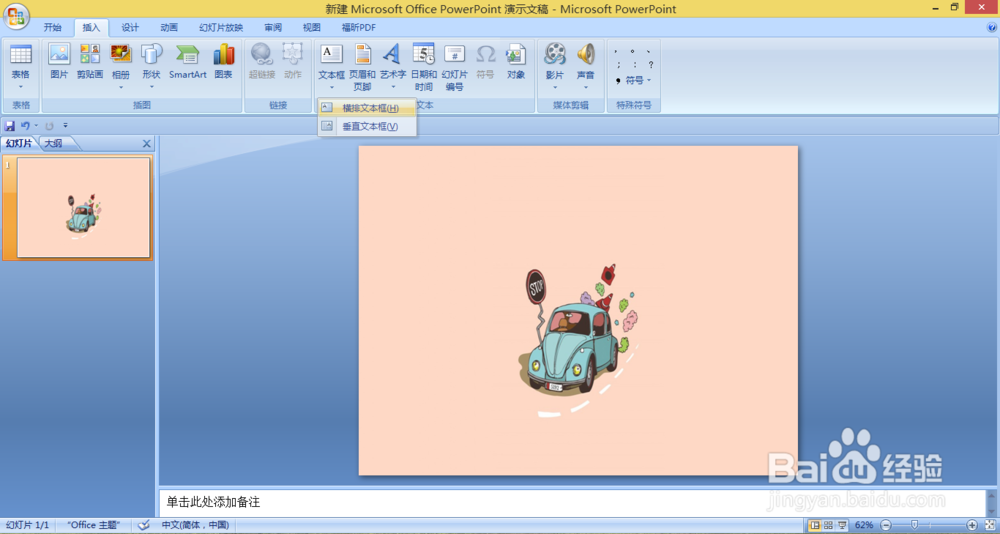The width and height of the screenshot is (1000, 534).
Task: Switch to the 动画 ribbon tab
Action: point(169,27)
